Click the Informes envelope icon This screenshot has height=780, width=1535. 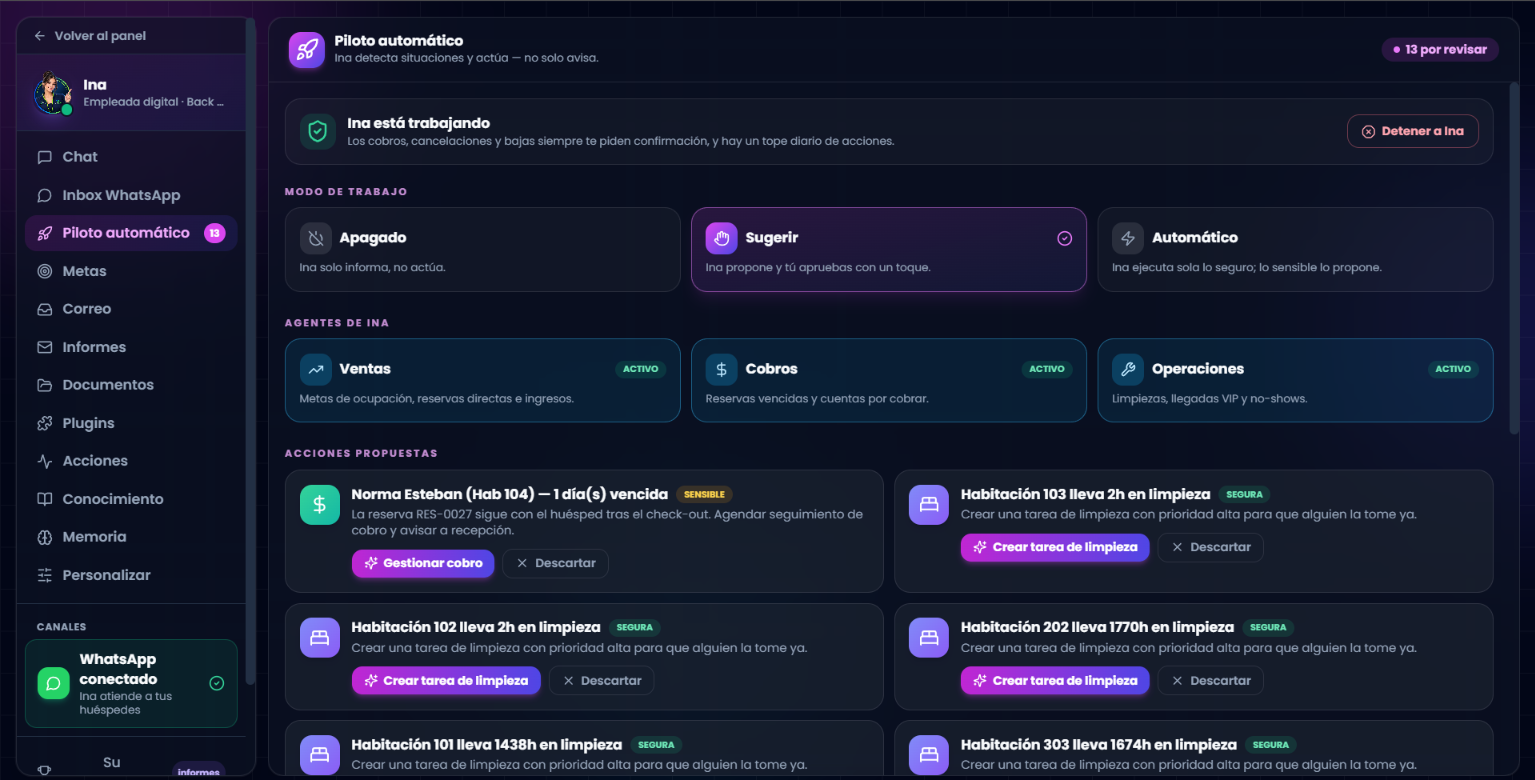[44, 347]
